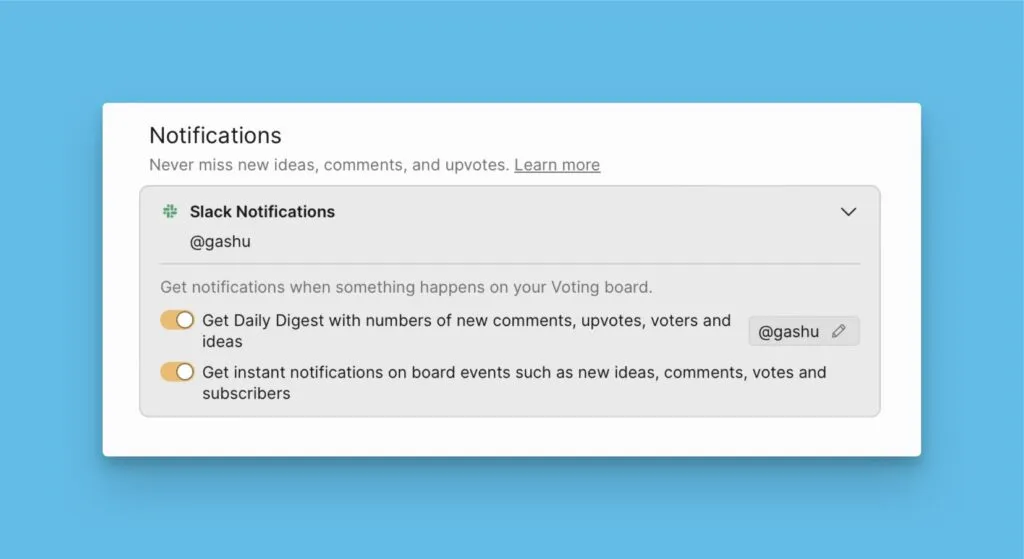This screenshot has width=1024, height=559.
Task: Click the Voting board description sentence
Action: (x=406, y=287)
